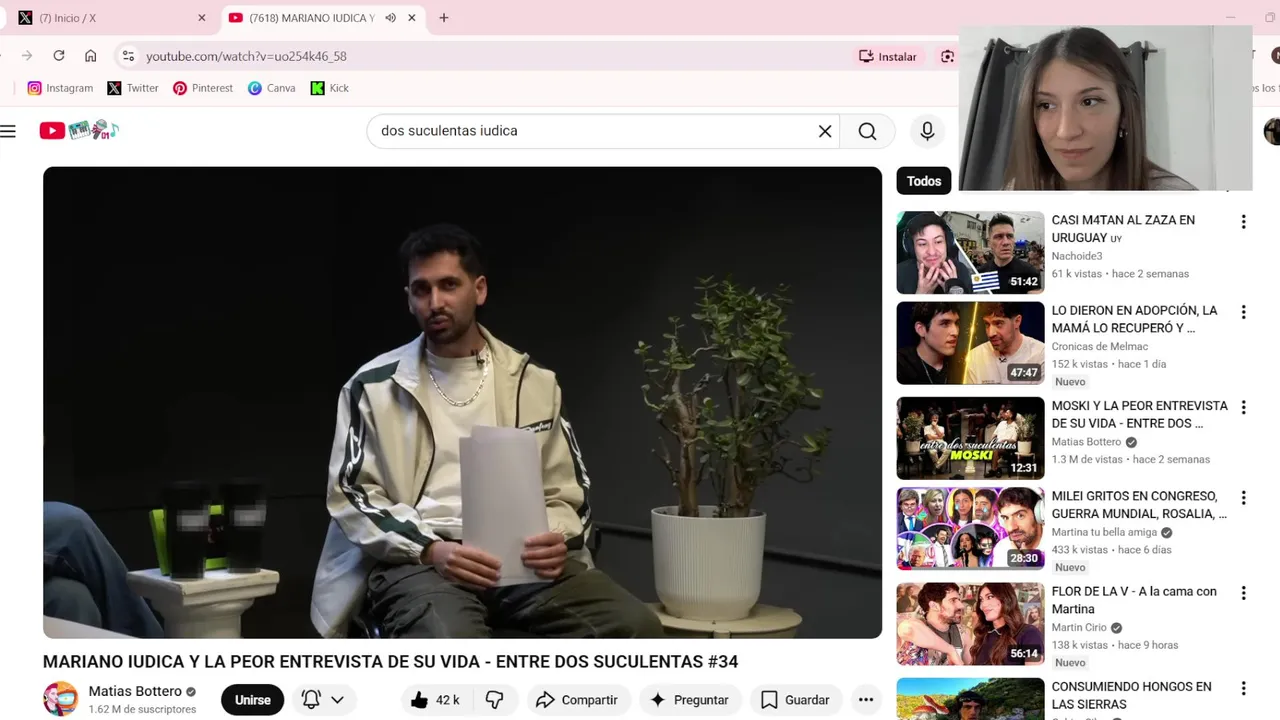The image size is (1280, 720).
Task: Click the 1.62 M de suscriptores text
Action: click(x=142, y=709)
